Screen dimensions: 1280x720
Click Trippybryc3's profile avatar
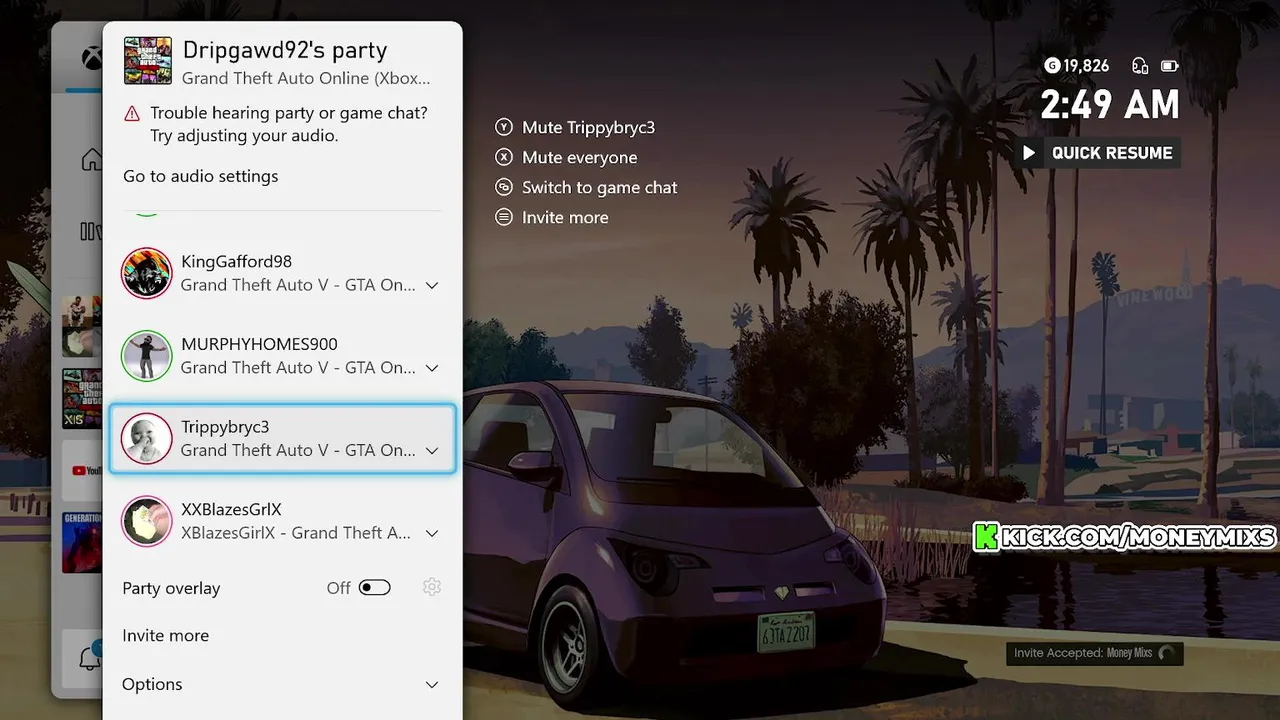pos(146,438)
